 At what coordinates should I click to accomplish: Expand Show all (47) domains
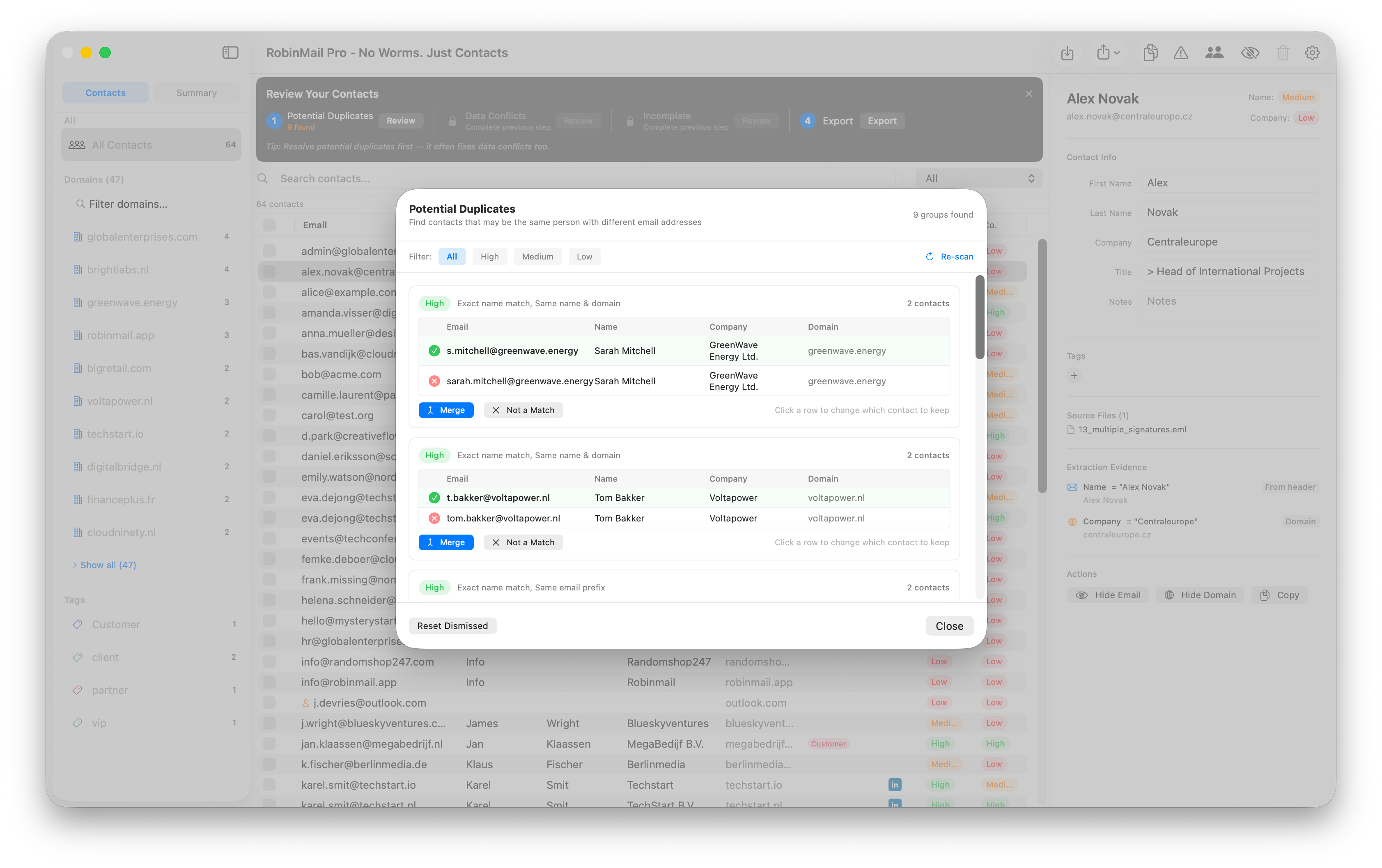[x=105, y=565]
